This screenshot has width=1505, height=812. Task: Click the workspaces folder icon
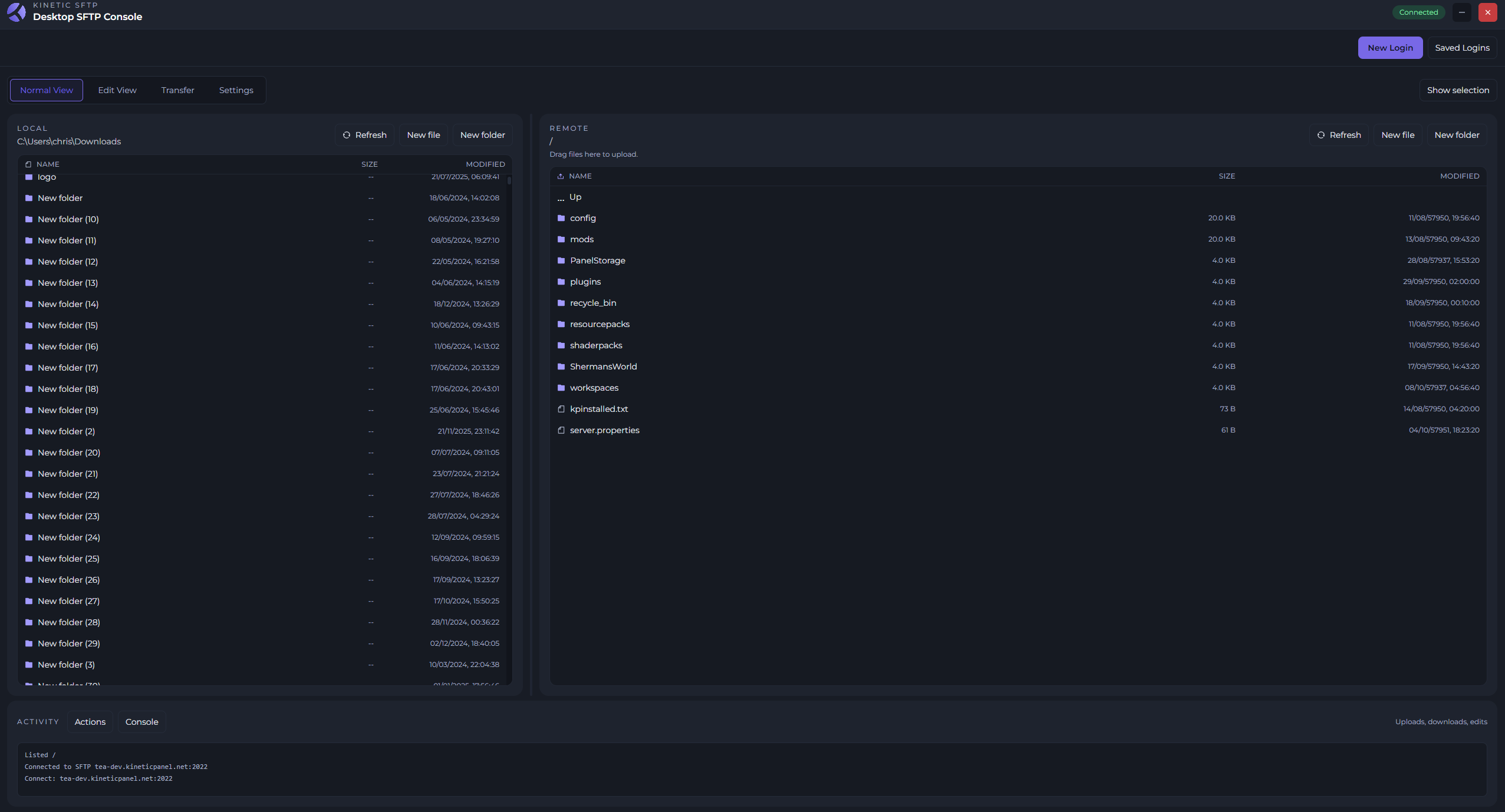coord(561,388)
